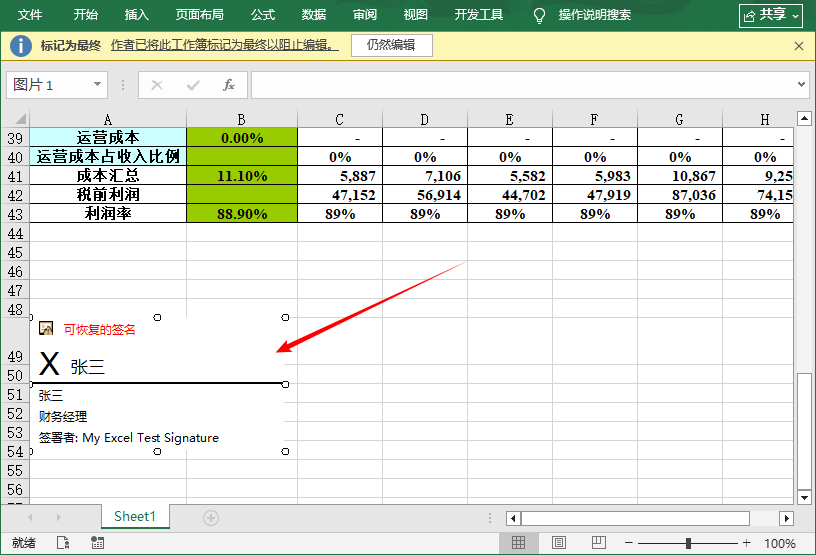Switch to Page Layout view
Image resolution: width=816 pixels, height=555 pixels.
tap(559, 543)
